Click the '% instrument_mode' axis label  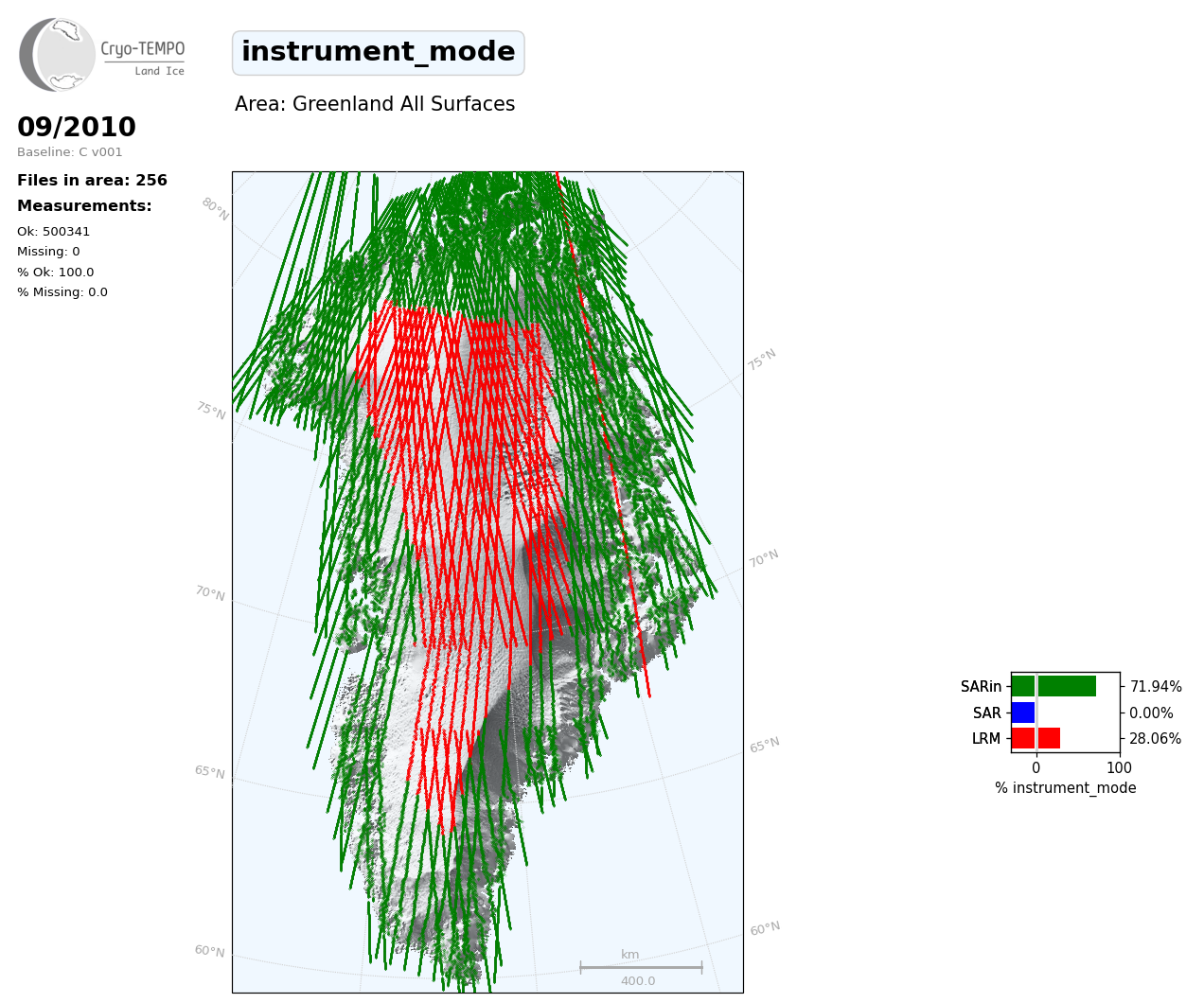pyautogui.click(x=1066, y=788)
